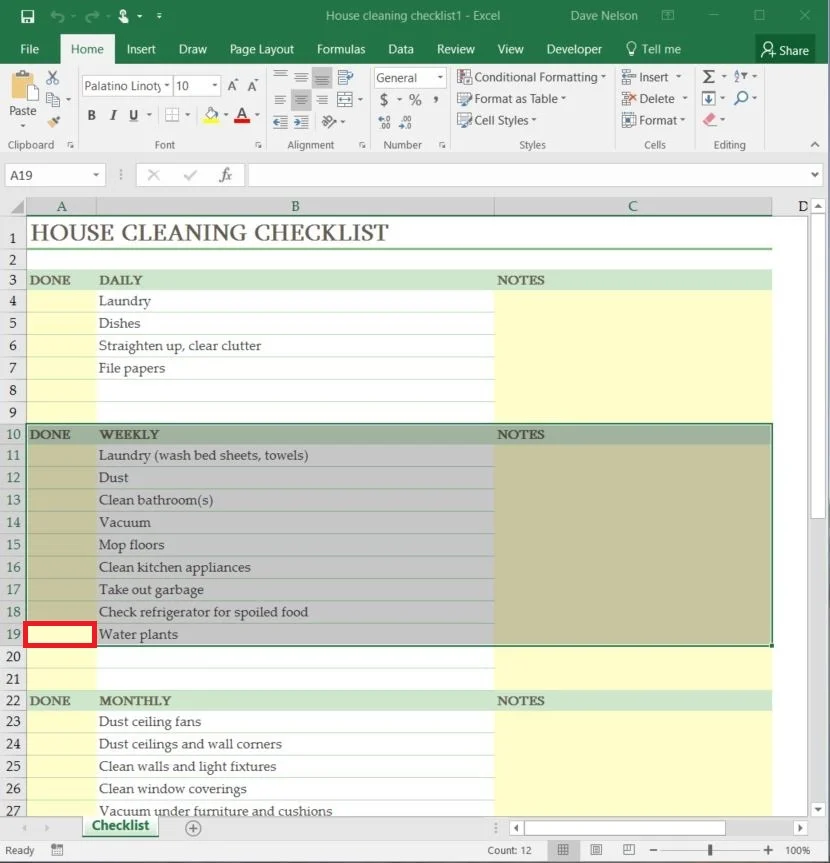The height and width of the screenshot is (863, 830).
Task: Click the Orientation text angle icon
Action: (329, 122)
